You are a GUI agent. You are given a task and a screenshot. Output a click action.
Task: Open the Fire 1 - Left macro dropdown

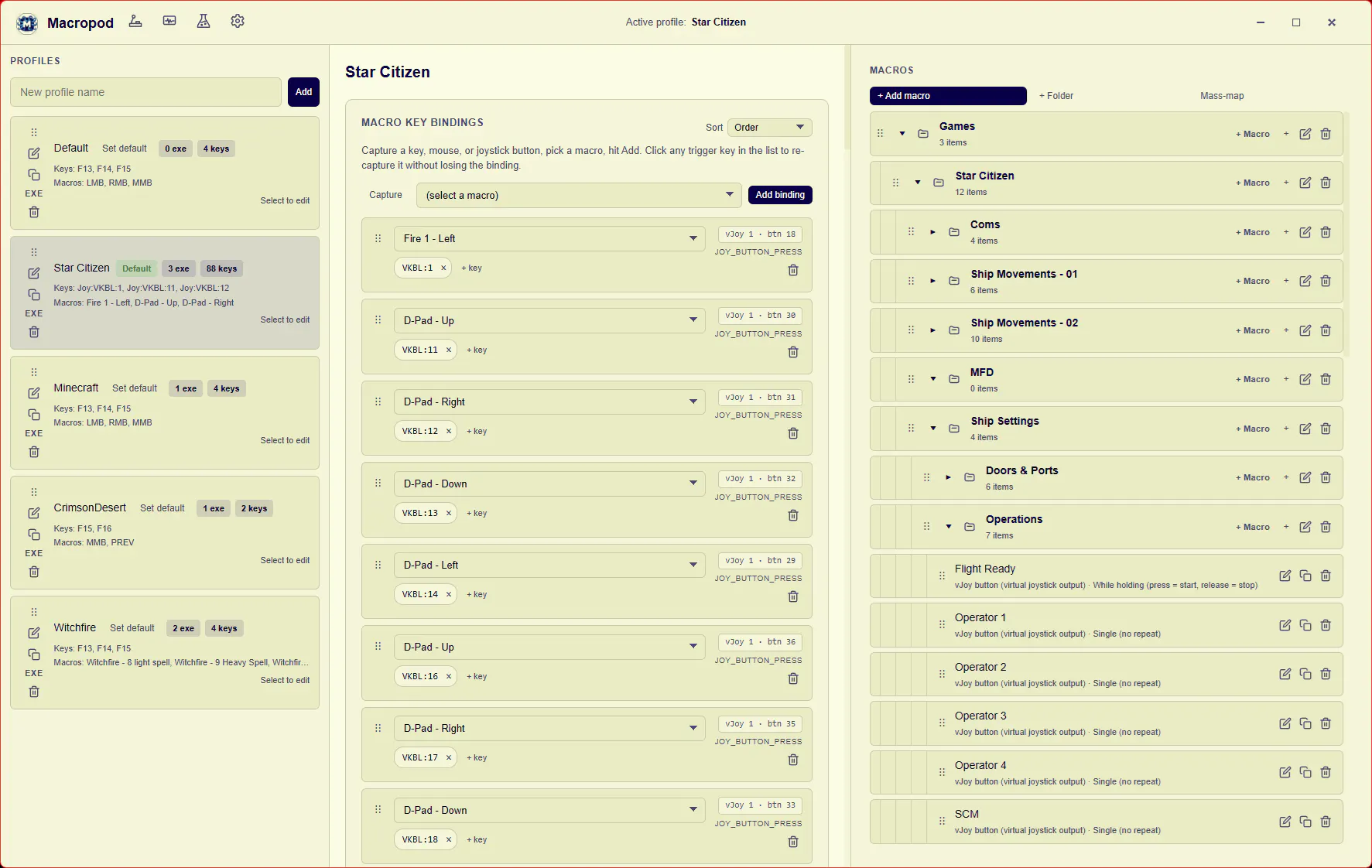(549, 238)
